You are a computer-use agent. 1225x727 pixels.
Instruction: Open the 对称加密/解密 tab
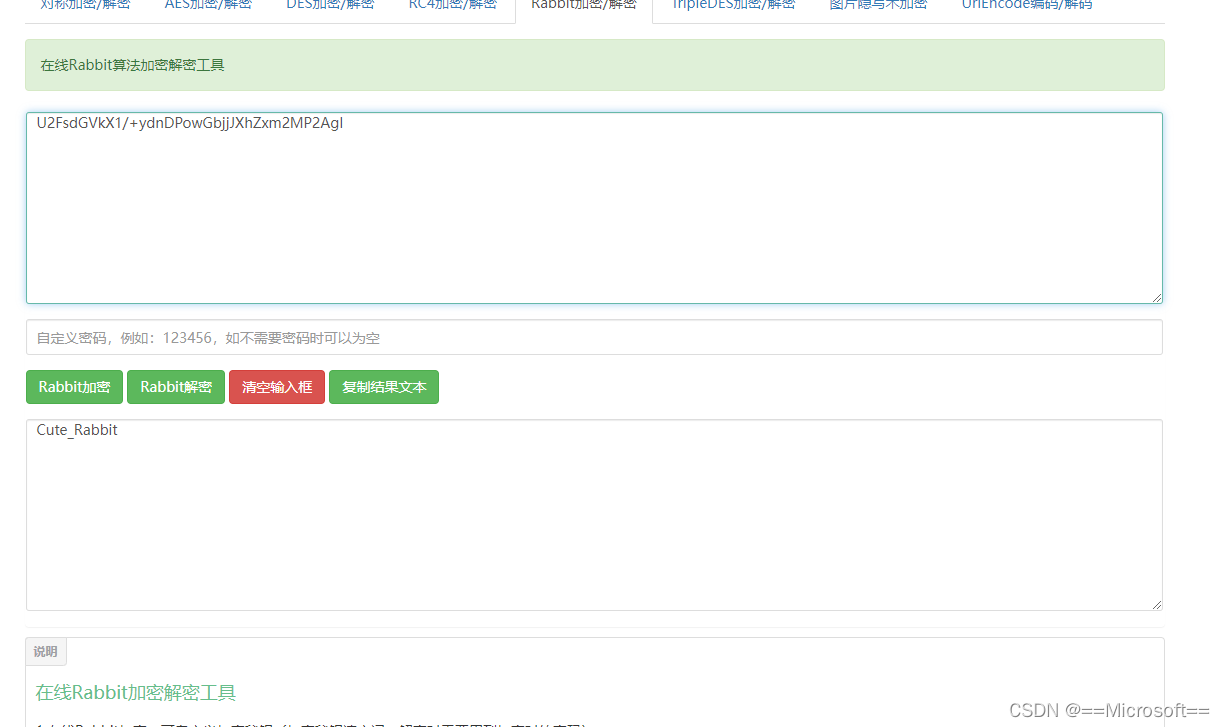tap(85, 6)
